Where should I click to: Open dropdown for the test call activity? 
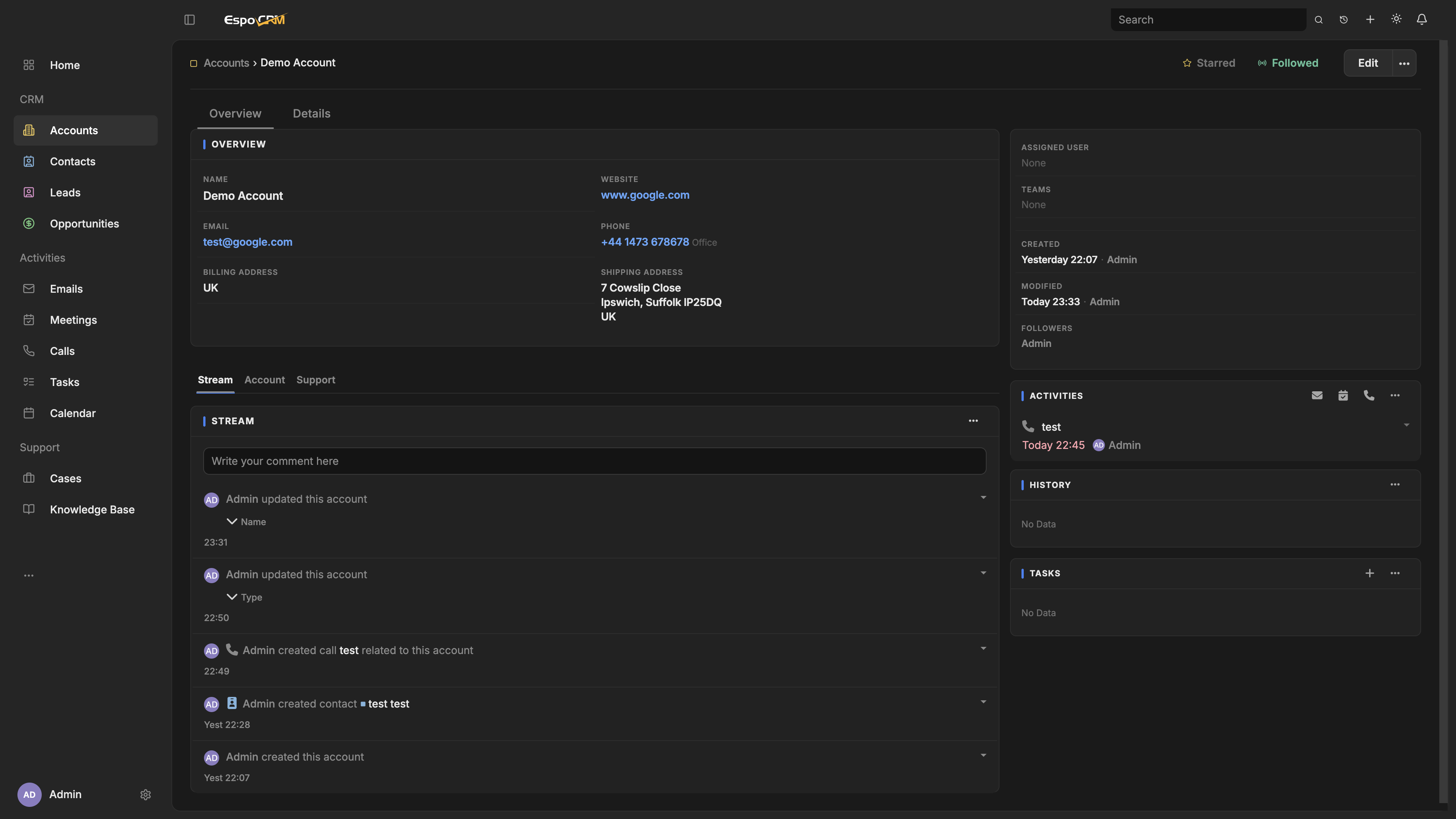1406,425
